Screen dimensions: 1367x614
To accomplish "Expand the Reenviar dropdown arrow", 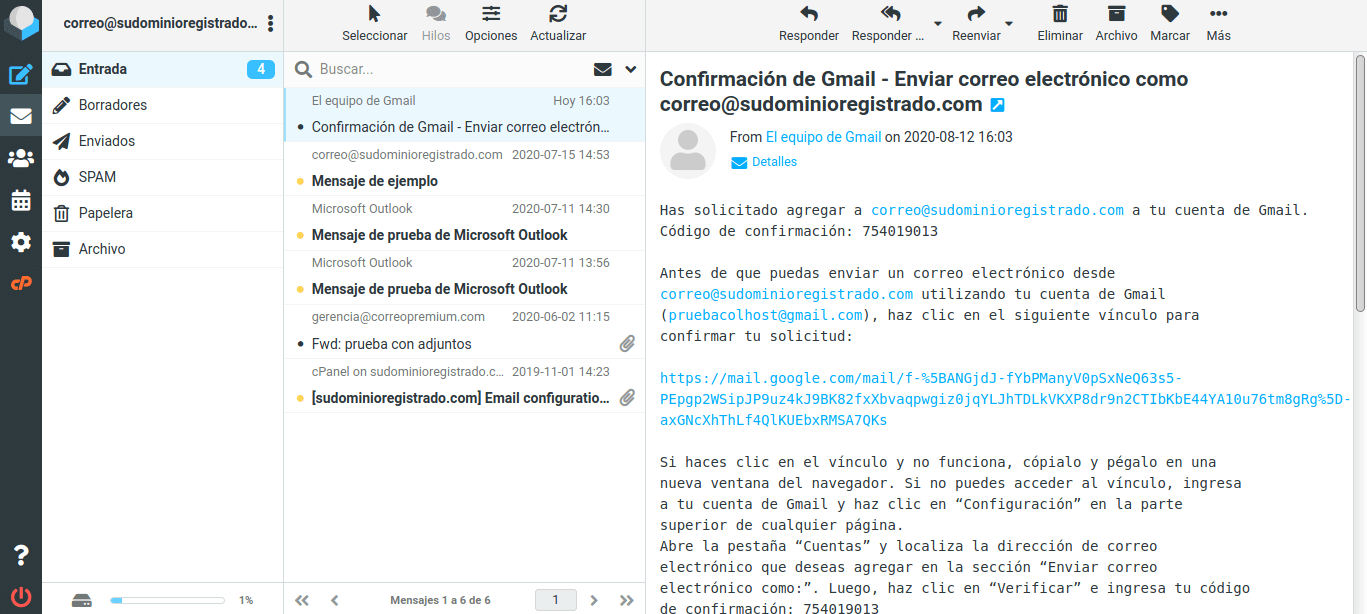I will click(x=1009, y=23).
